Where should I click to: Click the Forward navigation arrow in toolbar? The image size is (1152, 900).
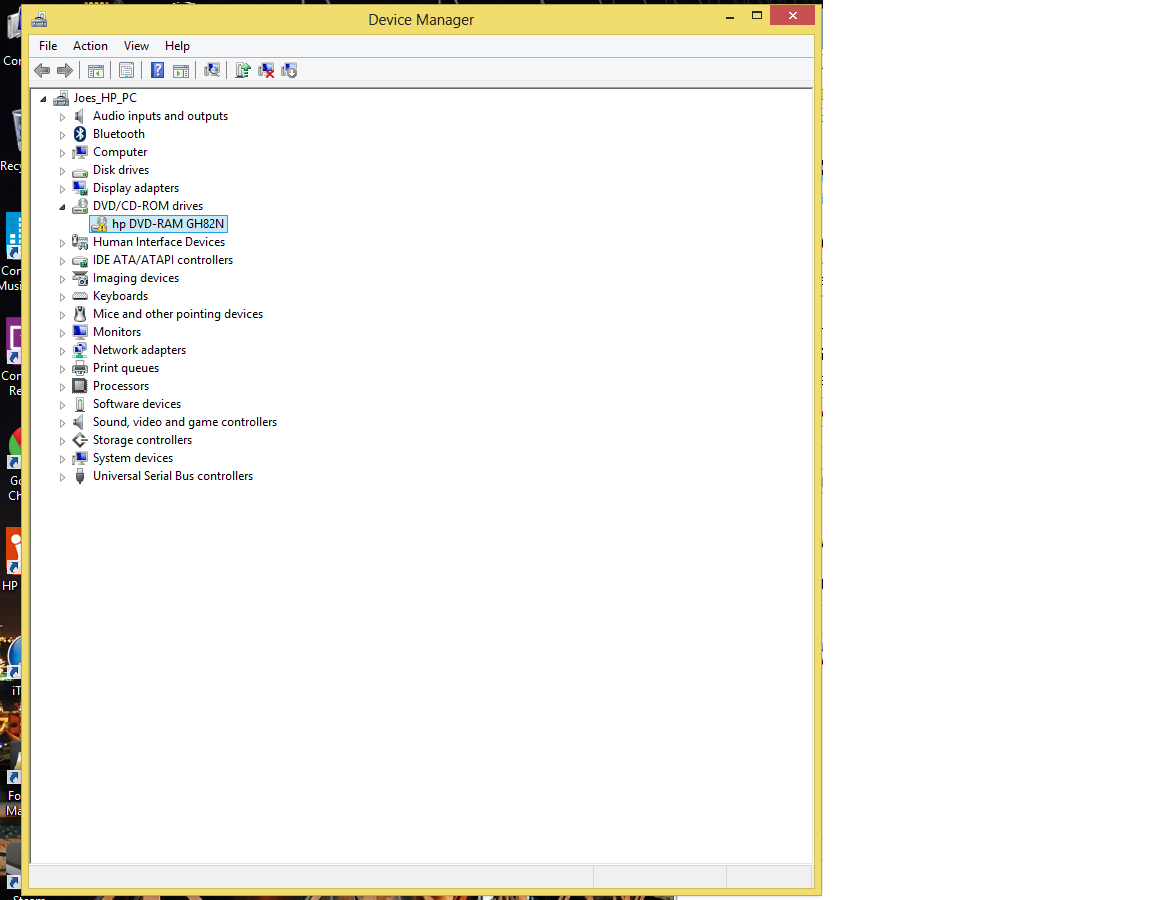click(x=66, y=70)
